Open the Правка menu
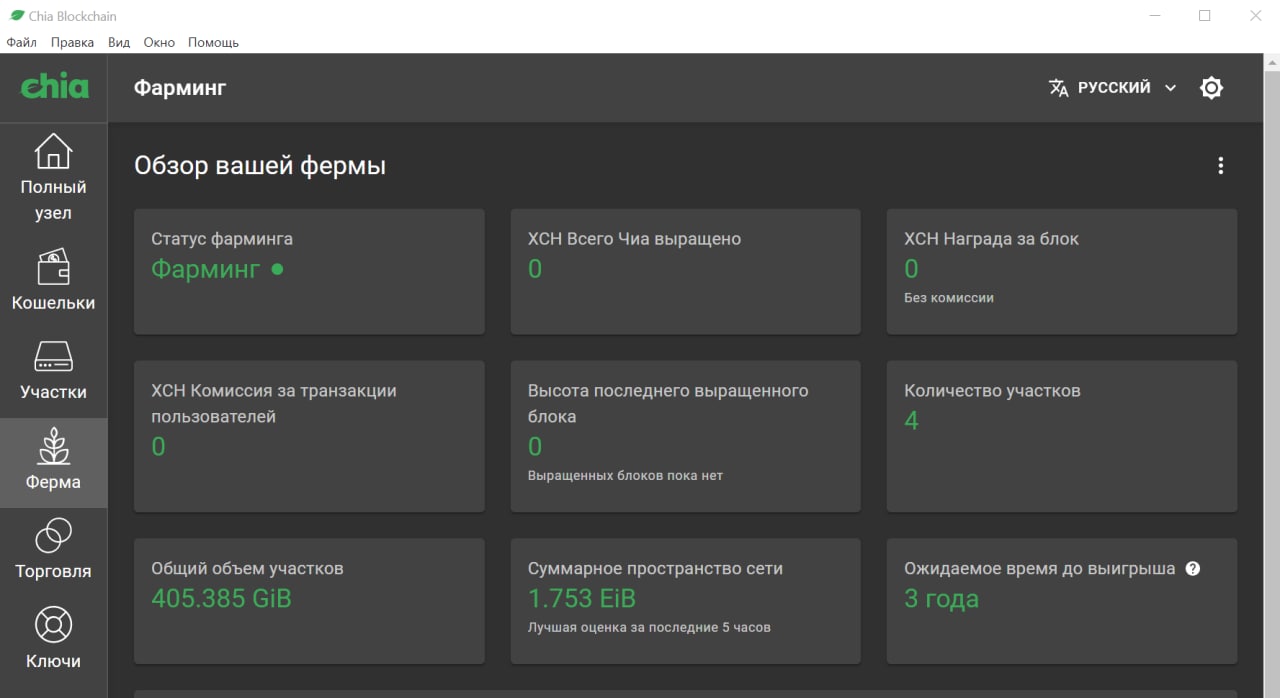The height and width of the screenshot is (698, 1280). point(72,43)
